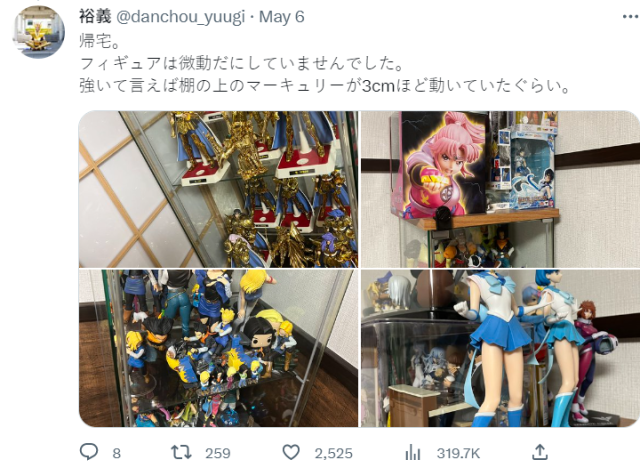Click the first tweet line 帰宅。

(100, 41)
